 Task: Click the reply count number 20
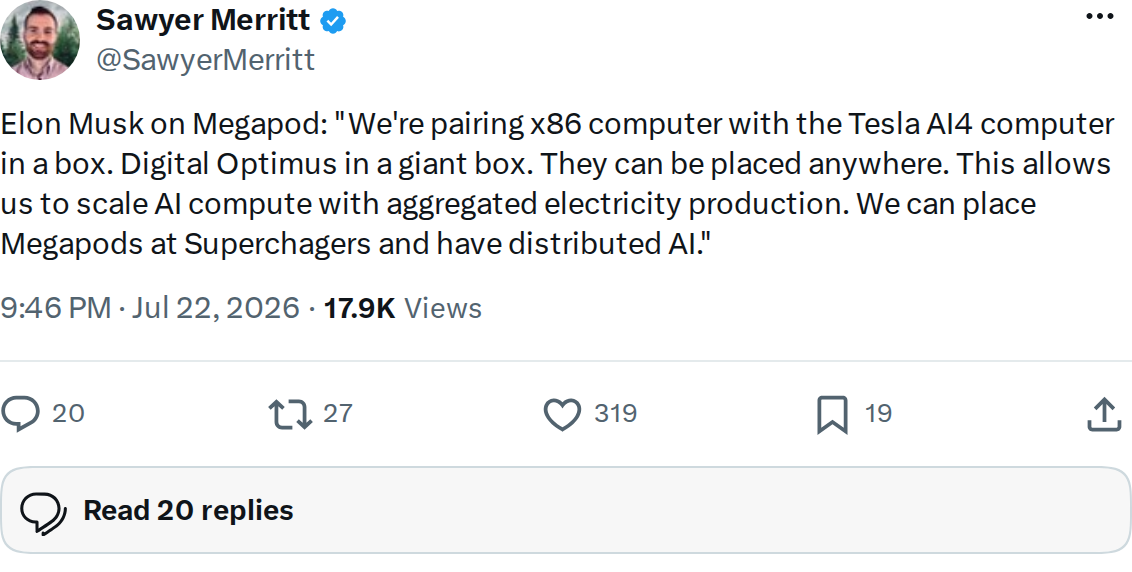tap(69, 414)
